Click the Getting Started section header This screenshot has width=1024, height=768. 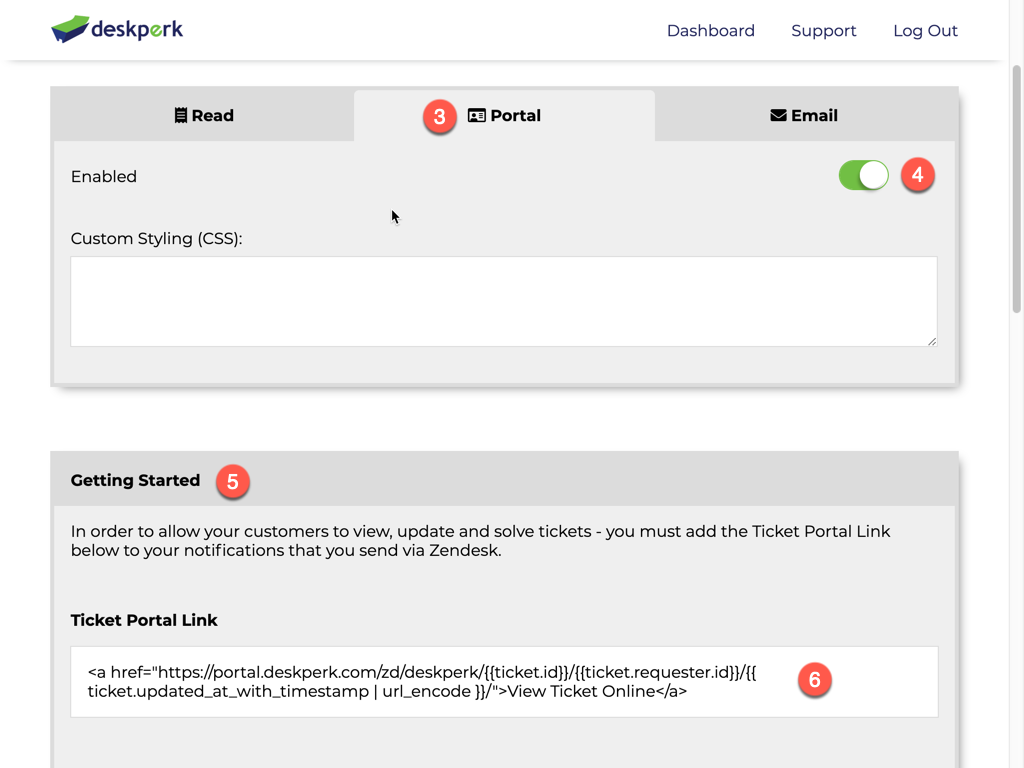point(135,481)
